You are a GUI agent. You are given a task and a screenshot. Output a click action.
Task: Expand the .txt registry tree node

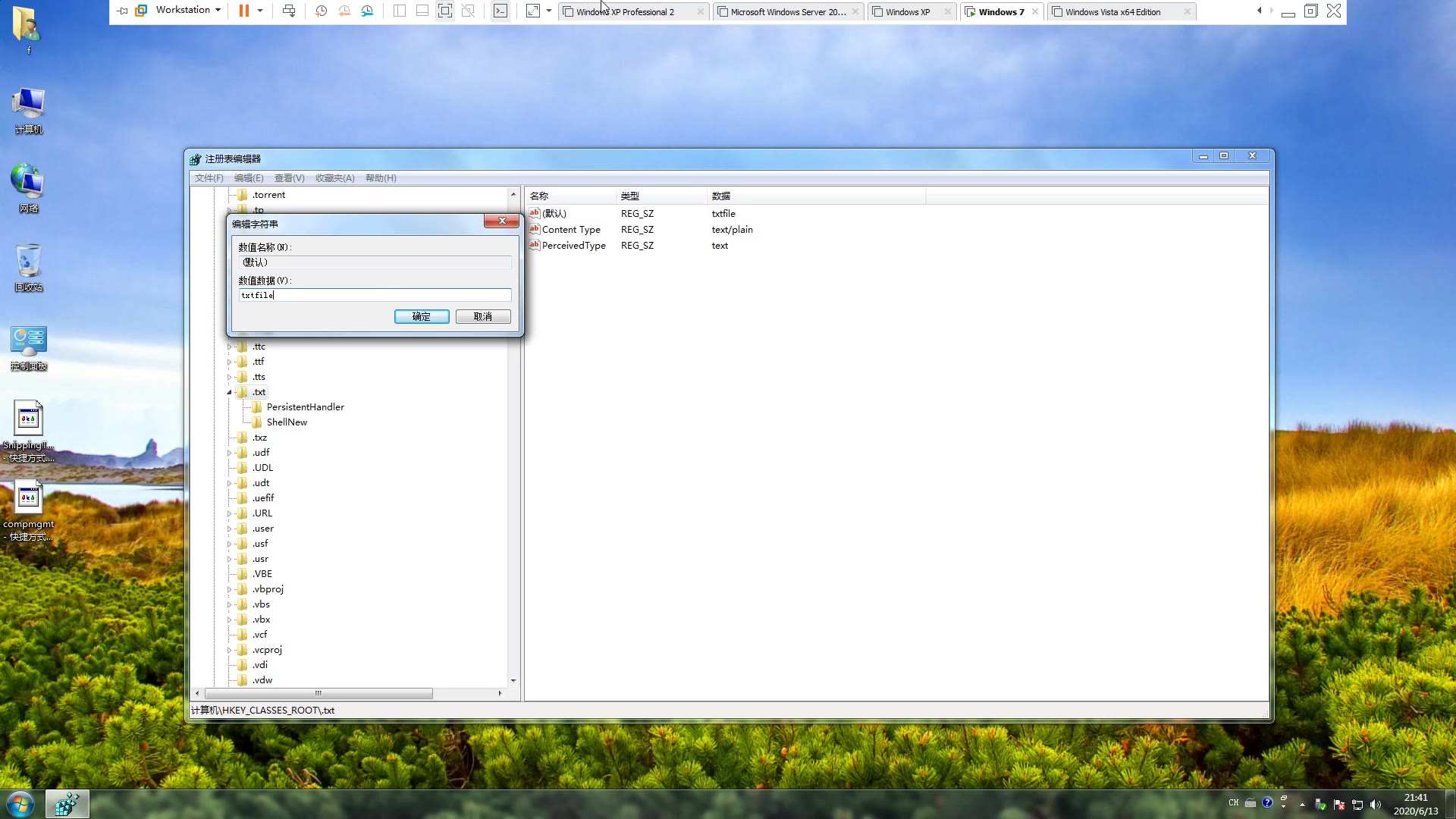click(229, 391)
